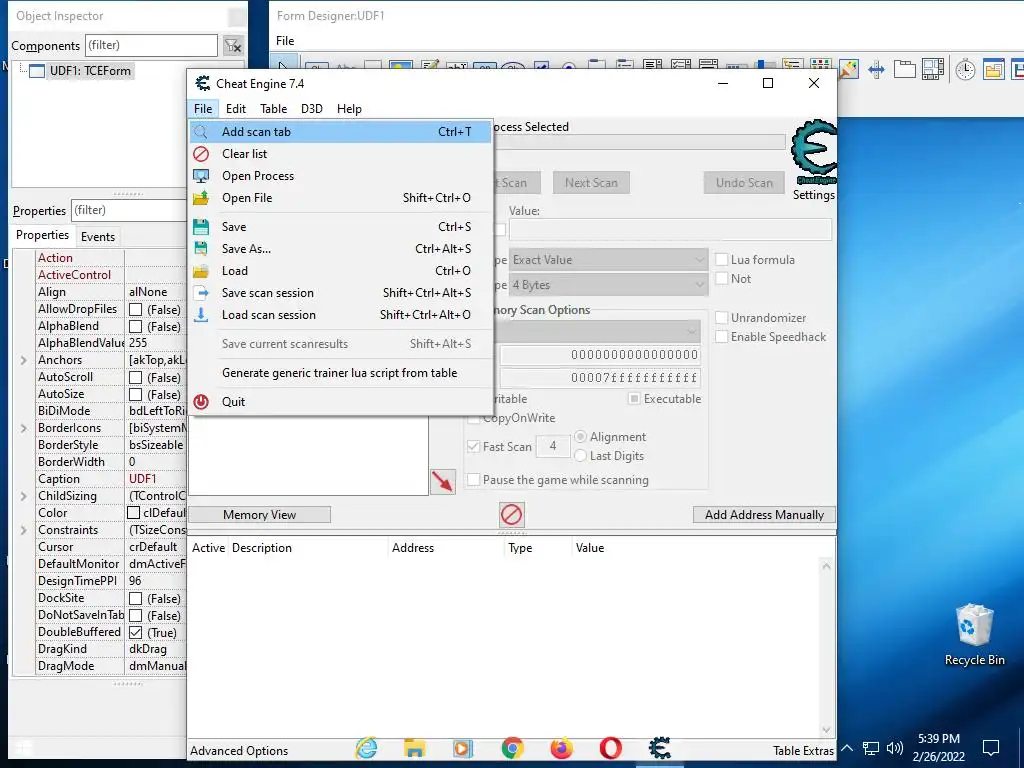Select Generate generic trainer lua script from table

tap(340, 373)
